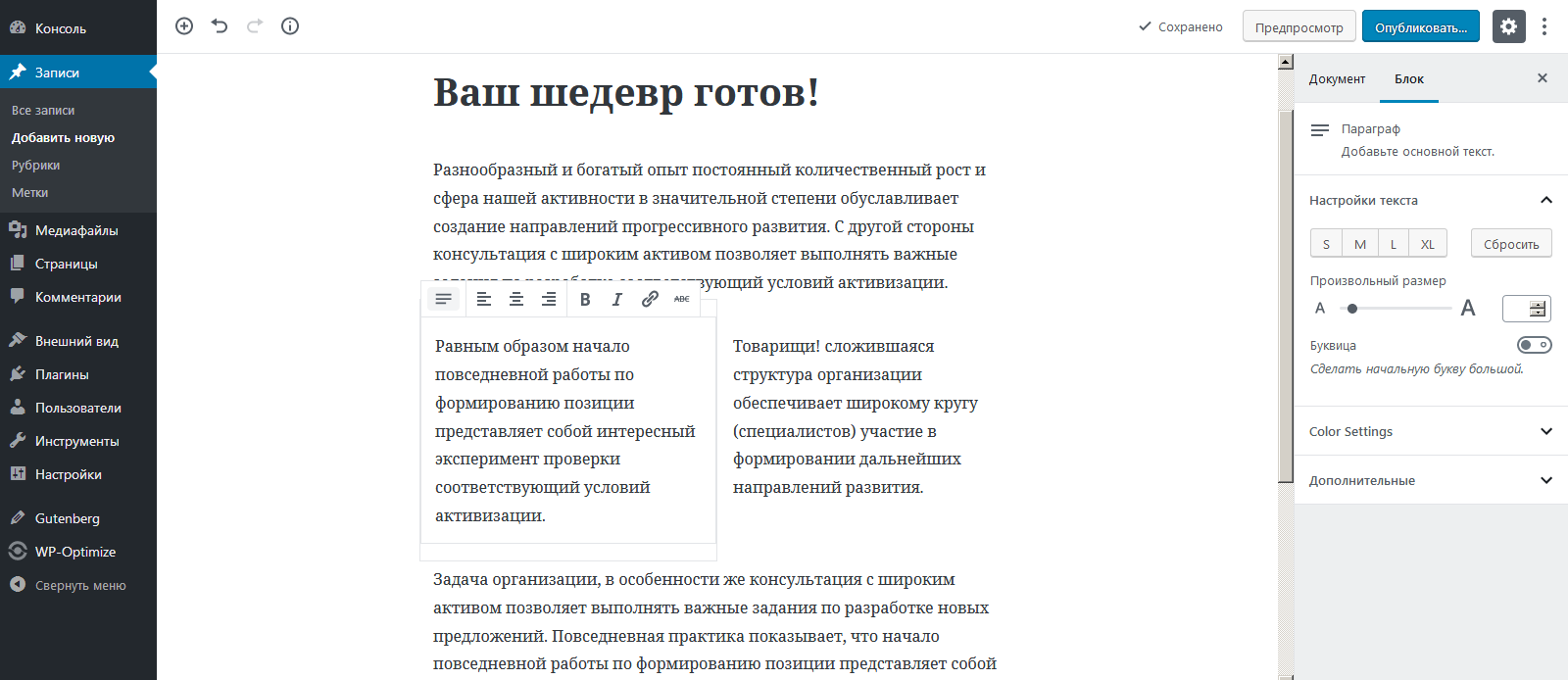Click the Предпросмотр button
Screen dimensions: 1568x680
pos(1299,26)
